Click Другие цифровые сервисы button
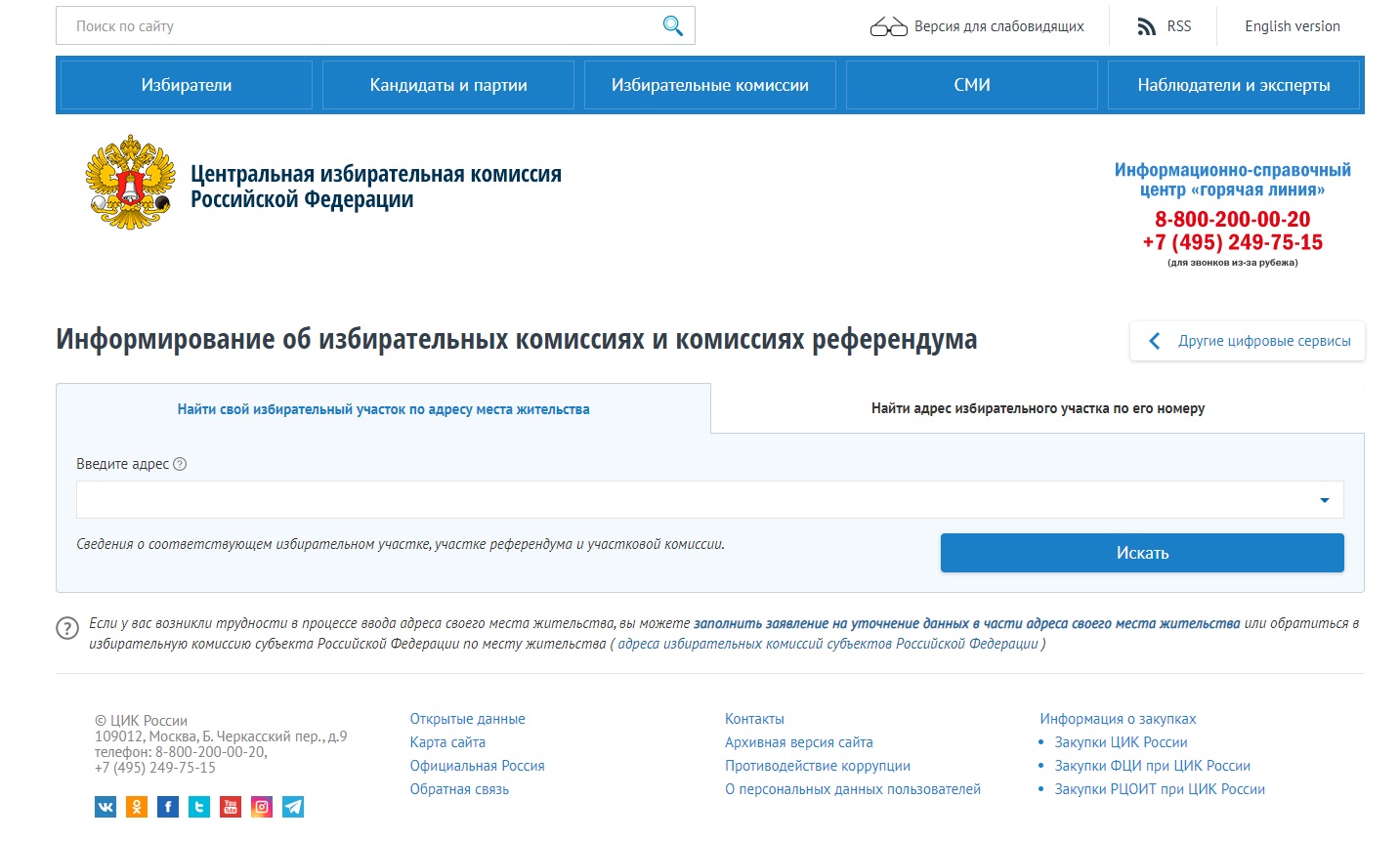This screenshot has width=1400, height=841. click(1248, 341)
